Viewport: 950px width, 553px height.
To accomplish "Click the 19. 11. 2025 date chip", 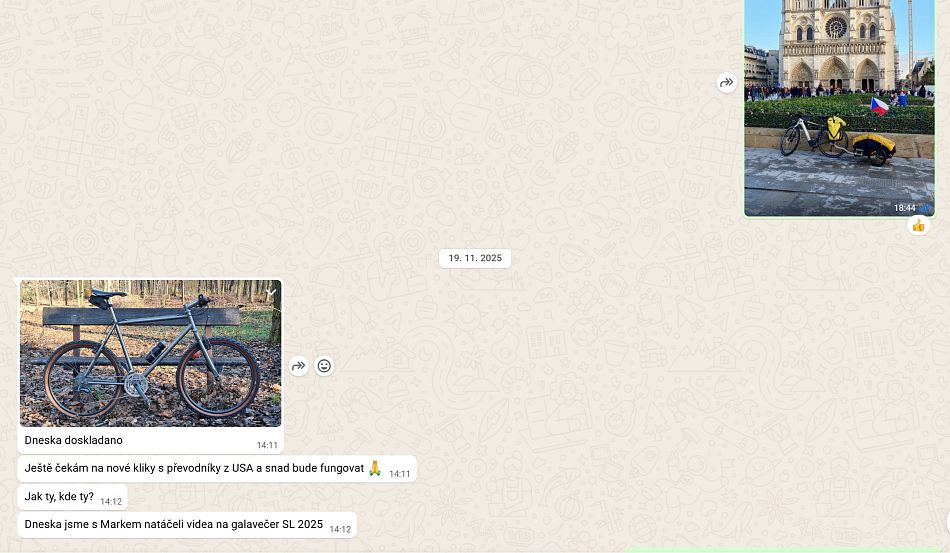I will 475,258.
